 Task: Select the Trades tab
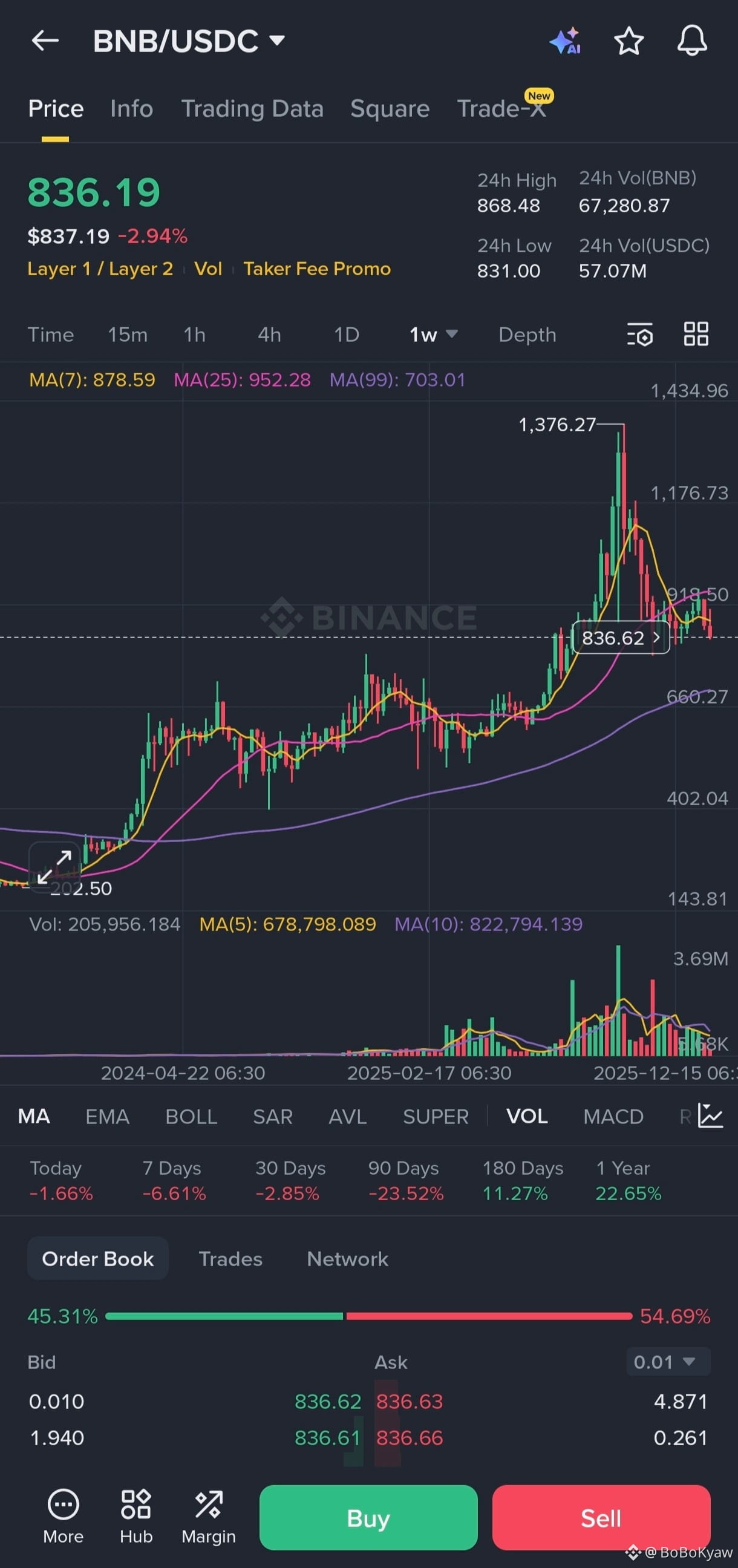pyautogui.click(x=231, y=1258)
